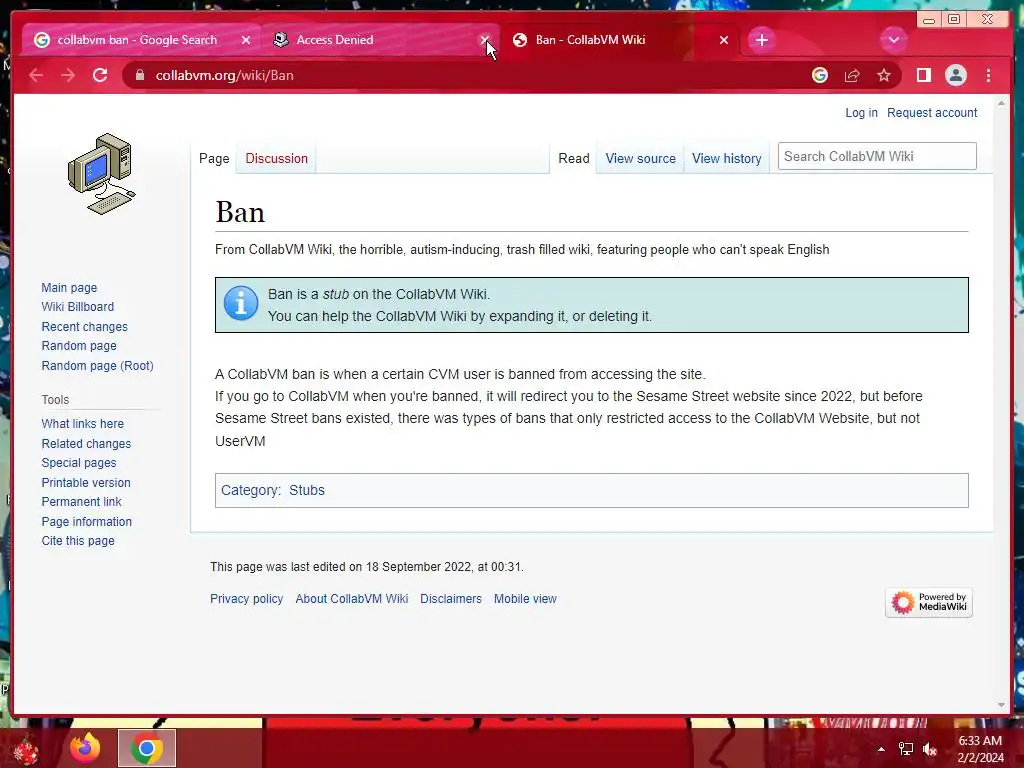The height and width of the screenshot is (768, 1024).
Task: Click the page scrollbar up arrow
Action: [x=1001, y=103]
